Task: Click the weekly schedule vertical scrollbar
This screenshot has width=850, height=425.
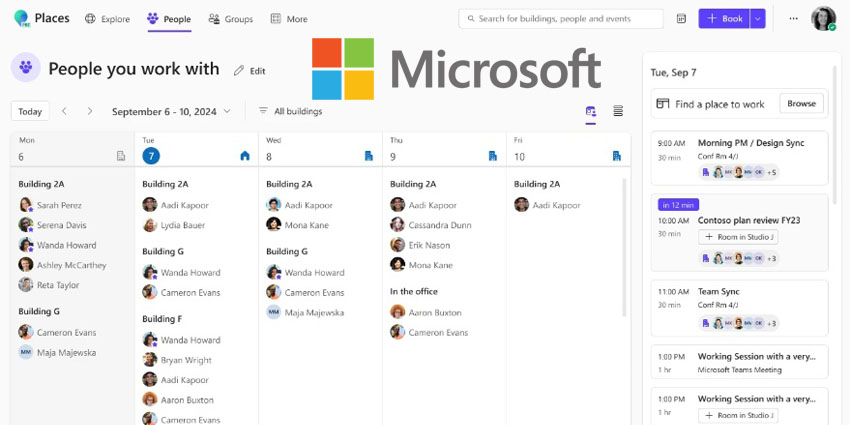Action: point(624,247)
